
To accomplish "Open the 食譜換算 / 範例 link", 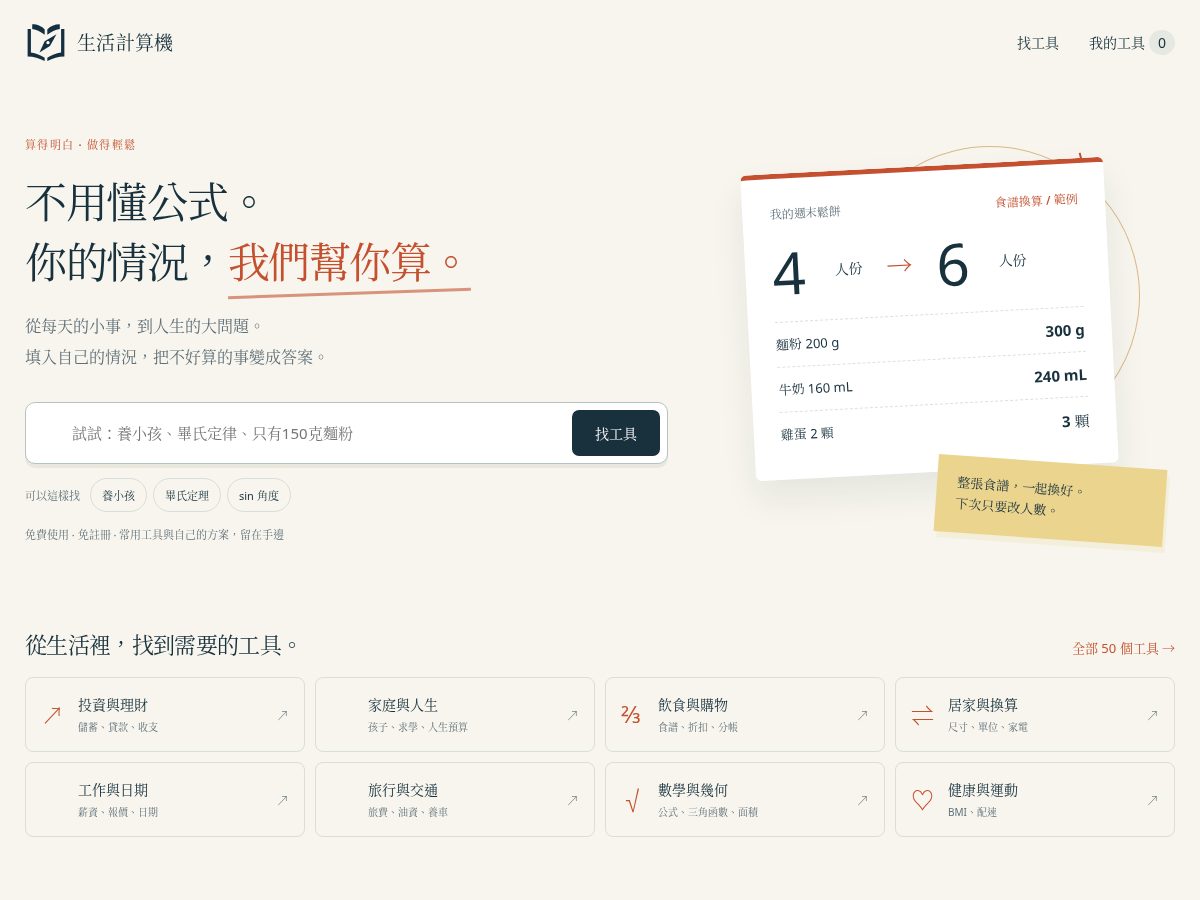I will pyautogui.click(x=1036, y=200).
